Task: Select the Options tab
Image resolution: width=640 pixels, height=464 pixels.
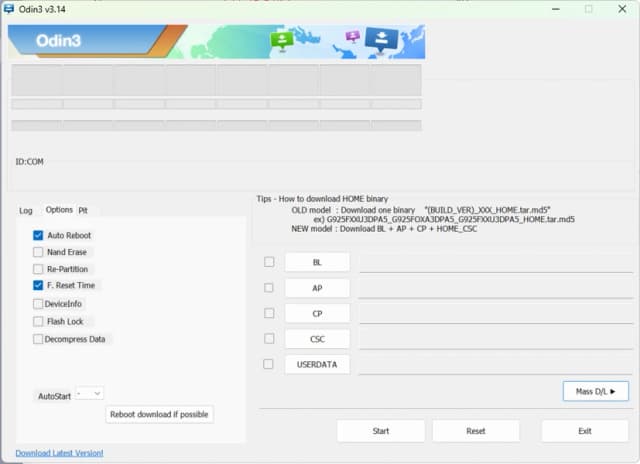Action: [59, 210]
